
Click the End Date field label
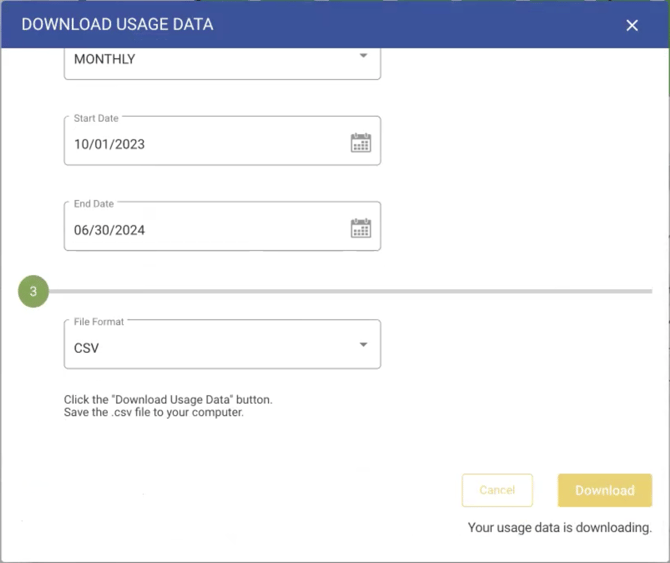(x=94, y=204)
